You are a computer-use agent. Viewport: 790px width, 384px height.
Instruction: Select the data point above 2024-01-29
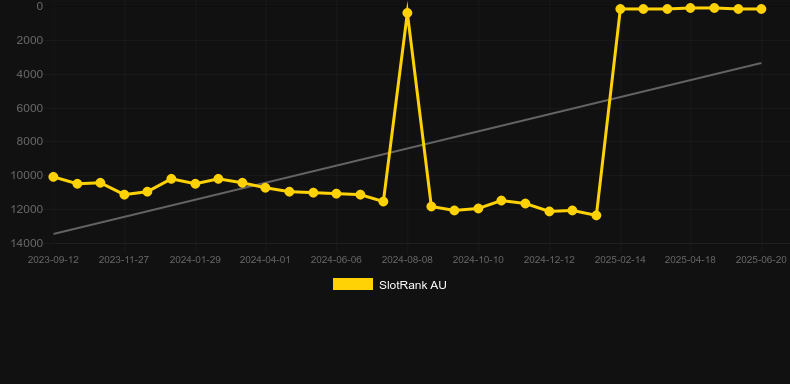[195, 184]
